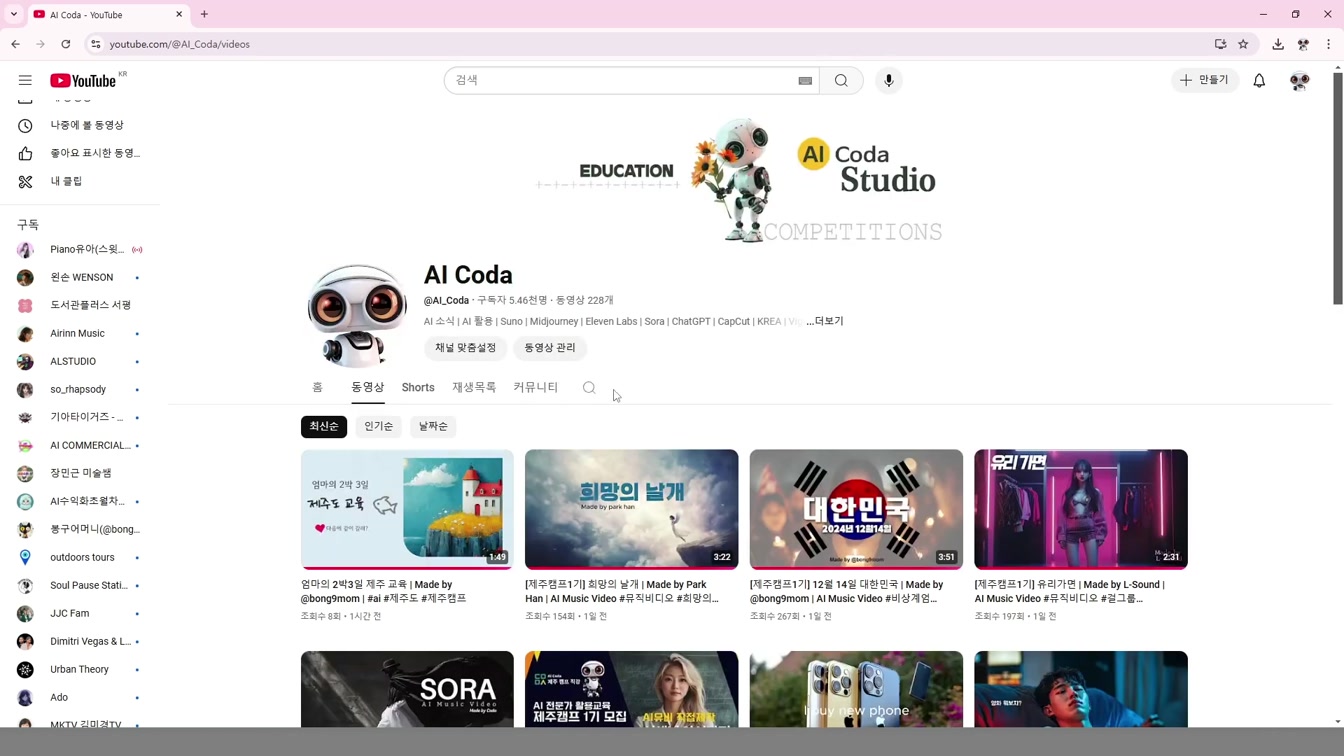Image resolution: width=1344 pixels, height=756 pixels.
Task: Click the browser reload button
Action: click(x=66, y=44)
